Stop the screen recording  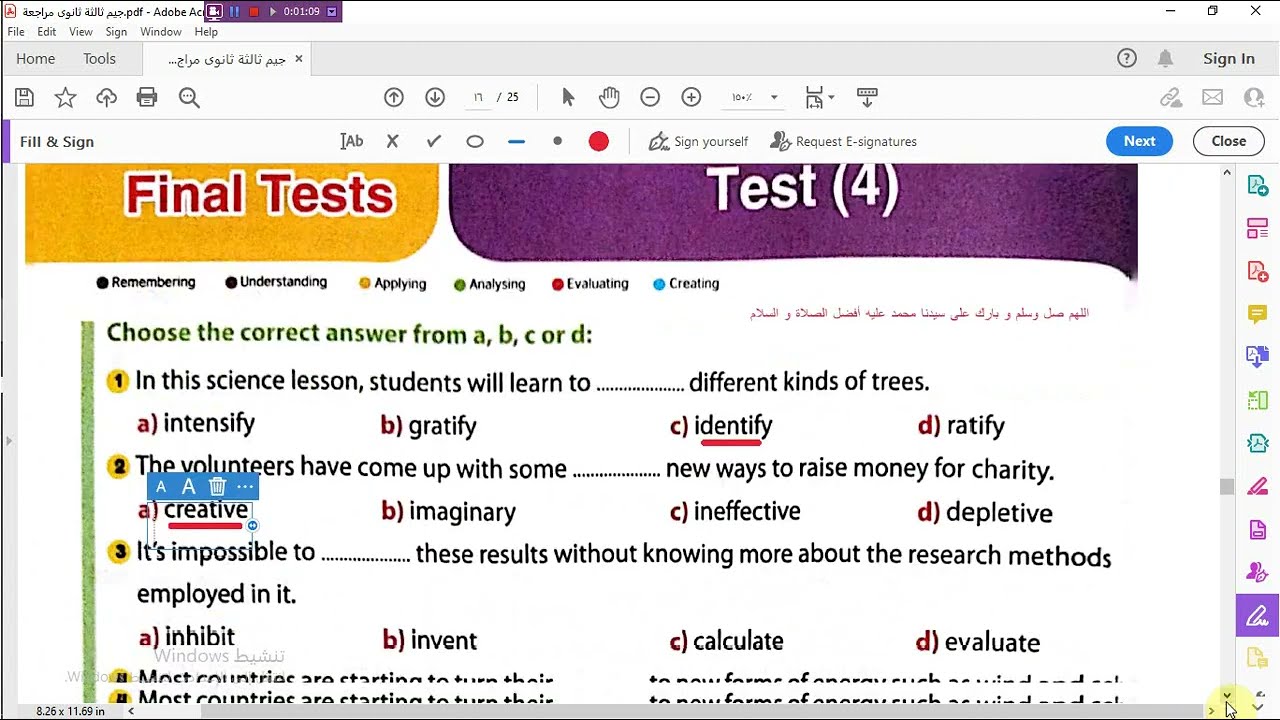tap(254, 12)
